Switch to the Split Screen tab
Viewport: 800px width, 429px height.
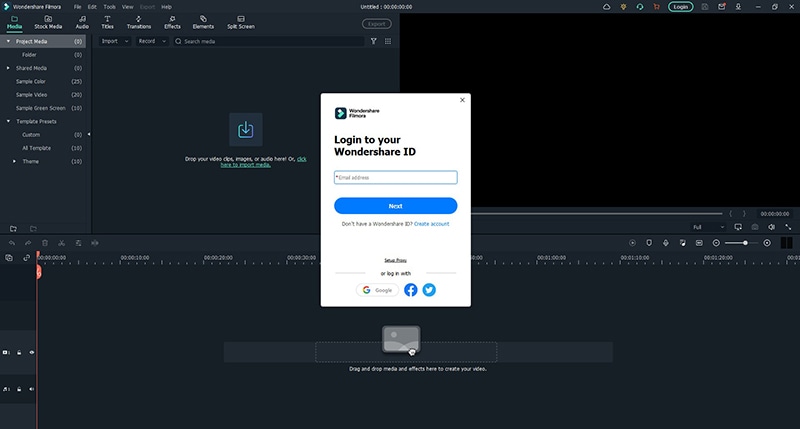coord(241,22)
